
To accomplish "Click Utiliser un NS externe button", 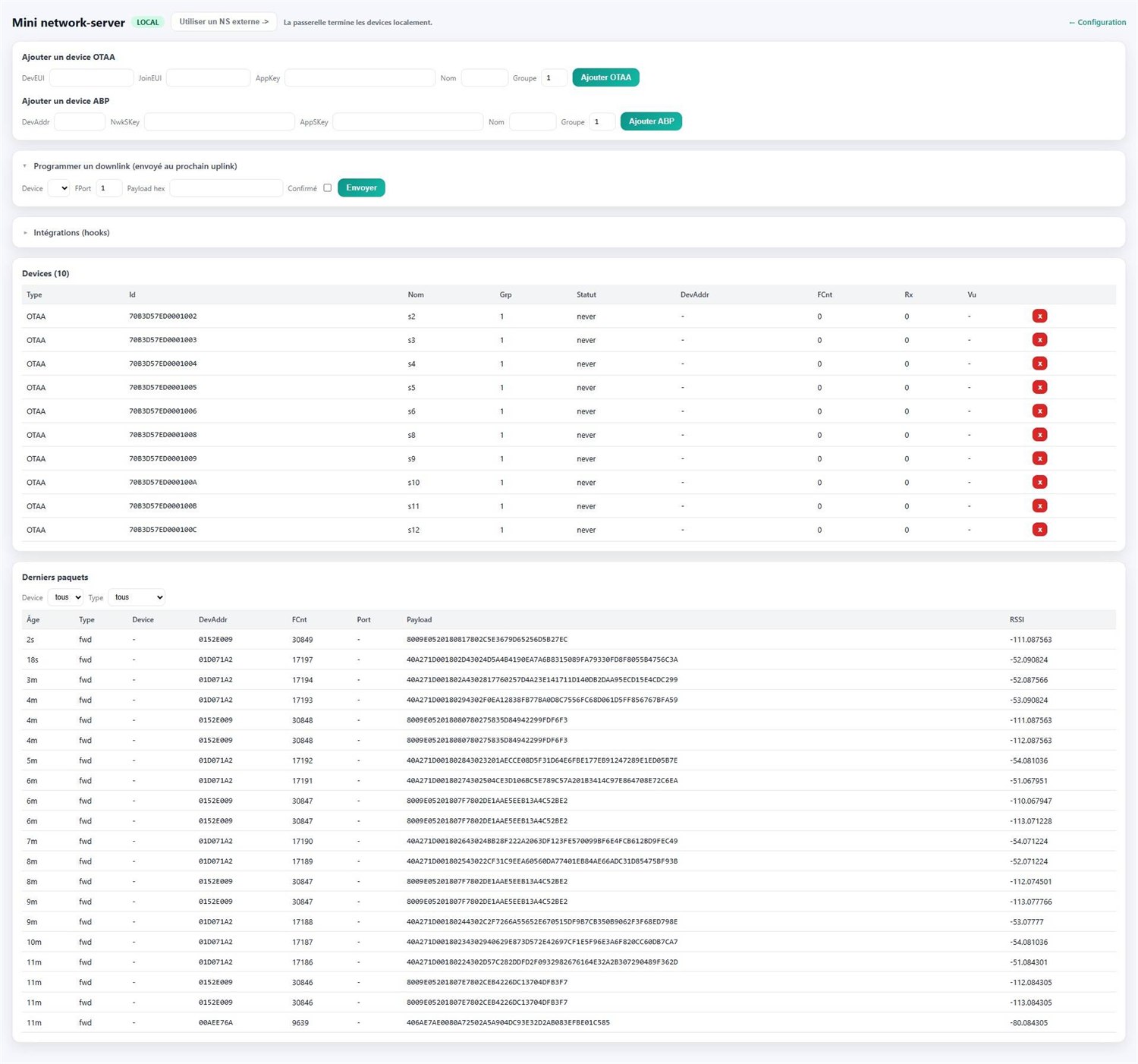I will tap(224, 22).
